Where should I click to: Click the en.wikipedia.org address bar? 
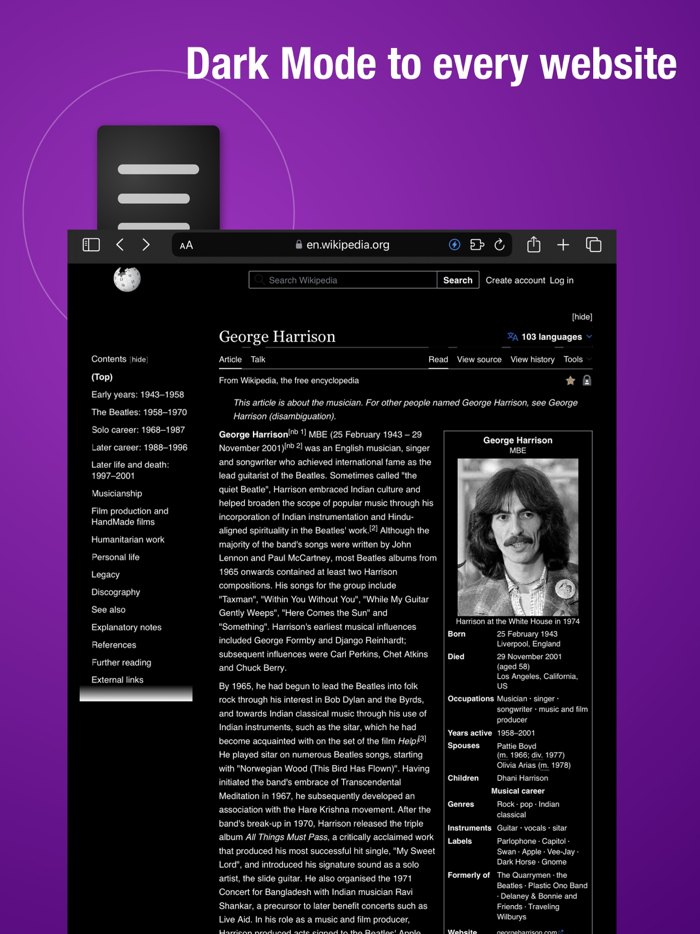(x=342, y=245)
